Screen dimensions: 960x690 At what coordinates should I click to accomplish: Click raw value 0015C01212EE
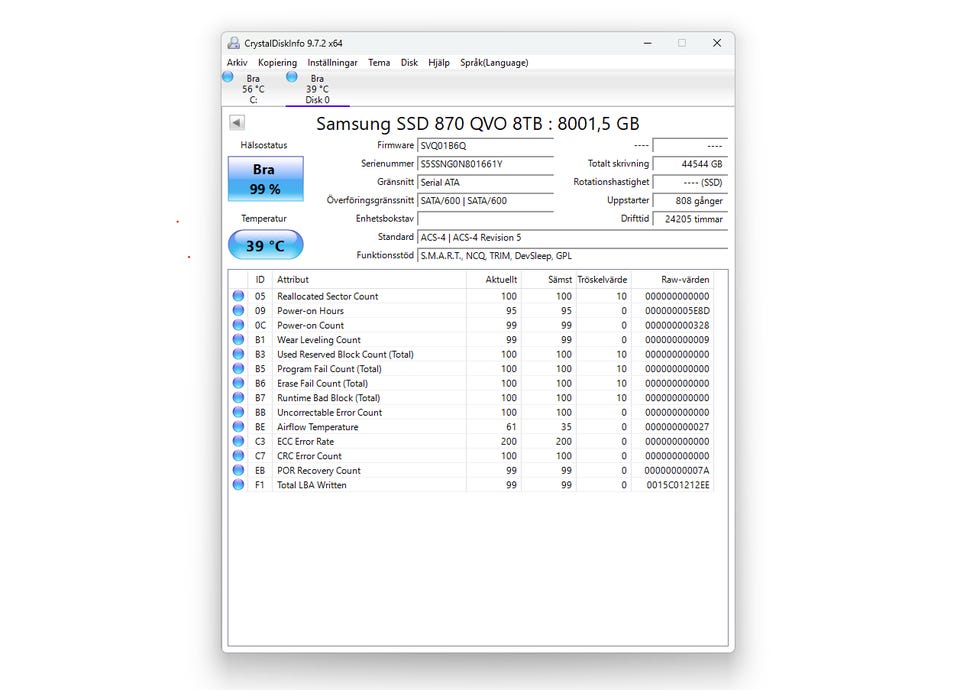678,485
